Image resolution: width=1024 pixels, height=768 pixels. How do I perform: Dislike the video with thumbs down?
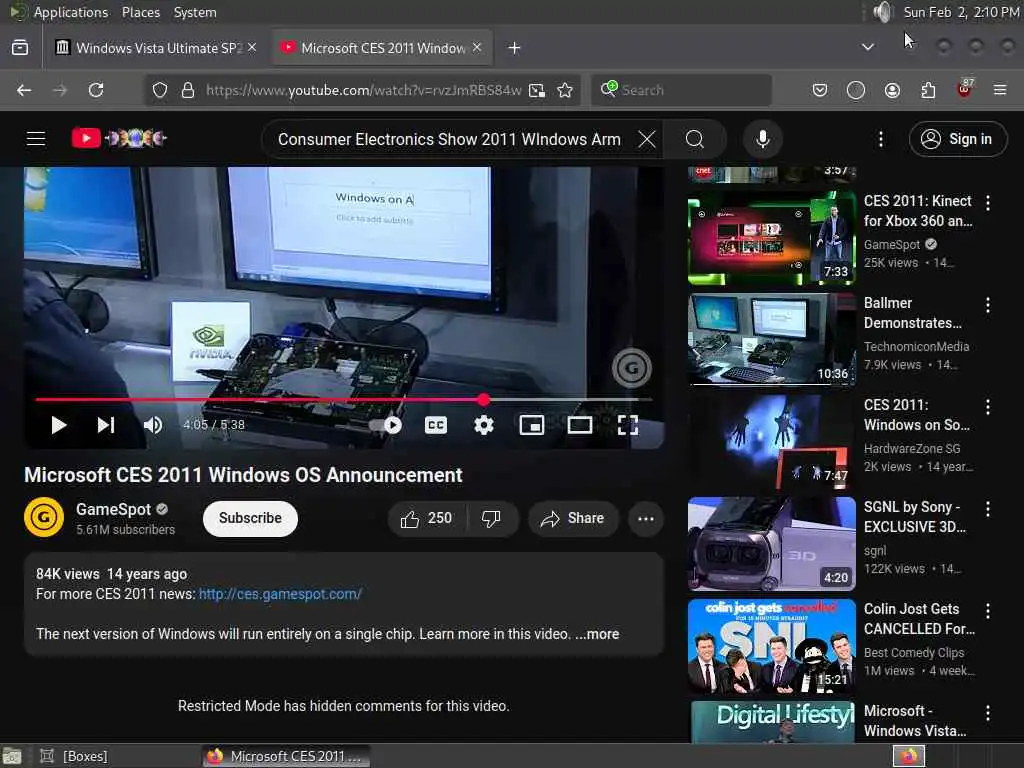pos(492,519)
